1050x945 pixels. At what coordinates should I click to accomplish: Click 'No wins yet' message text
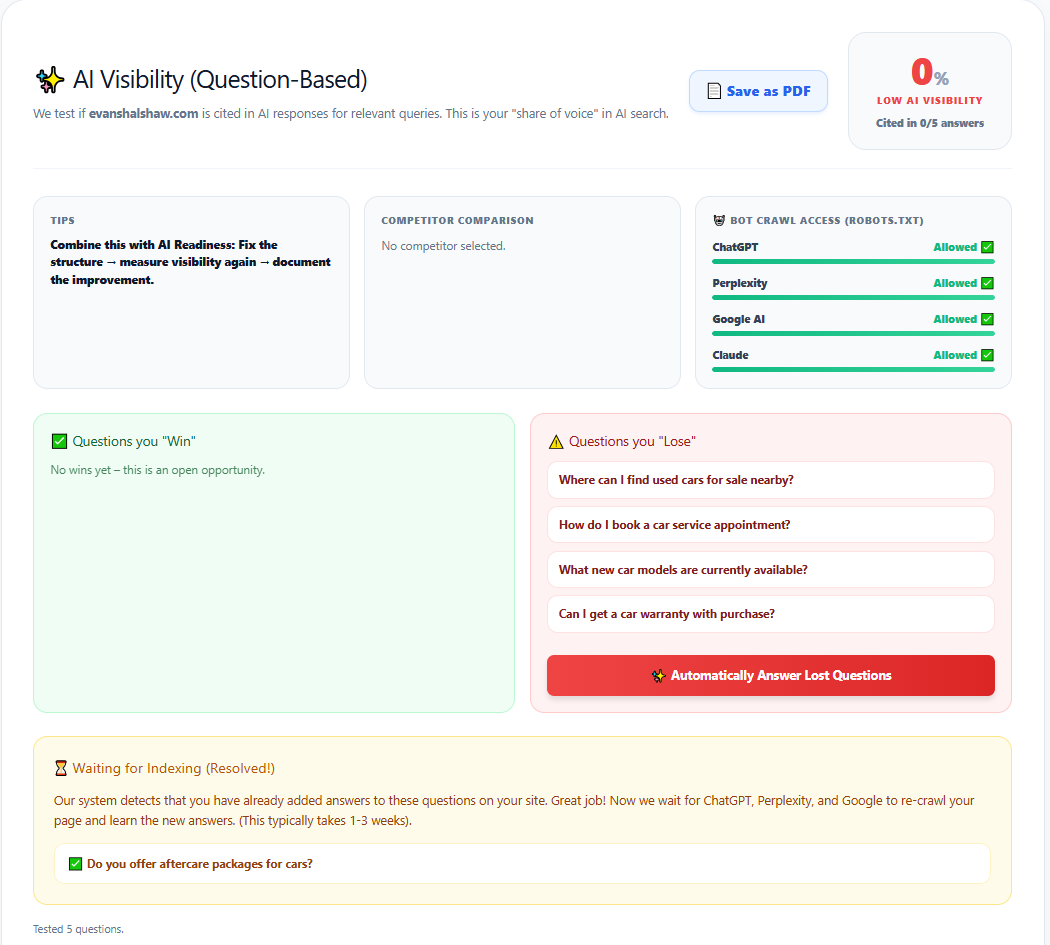pos(157,470)
